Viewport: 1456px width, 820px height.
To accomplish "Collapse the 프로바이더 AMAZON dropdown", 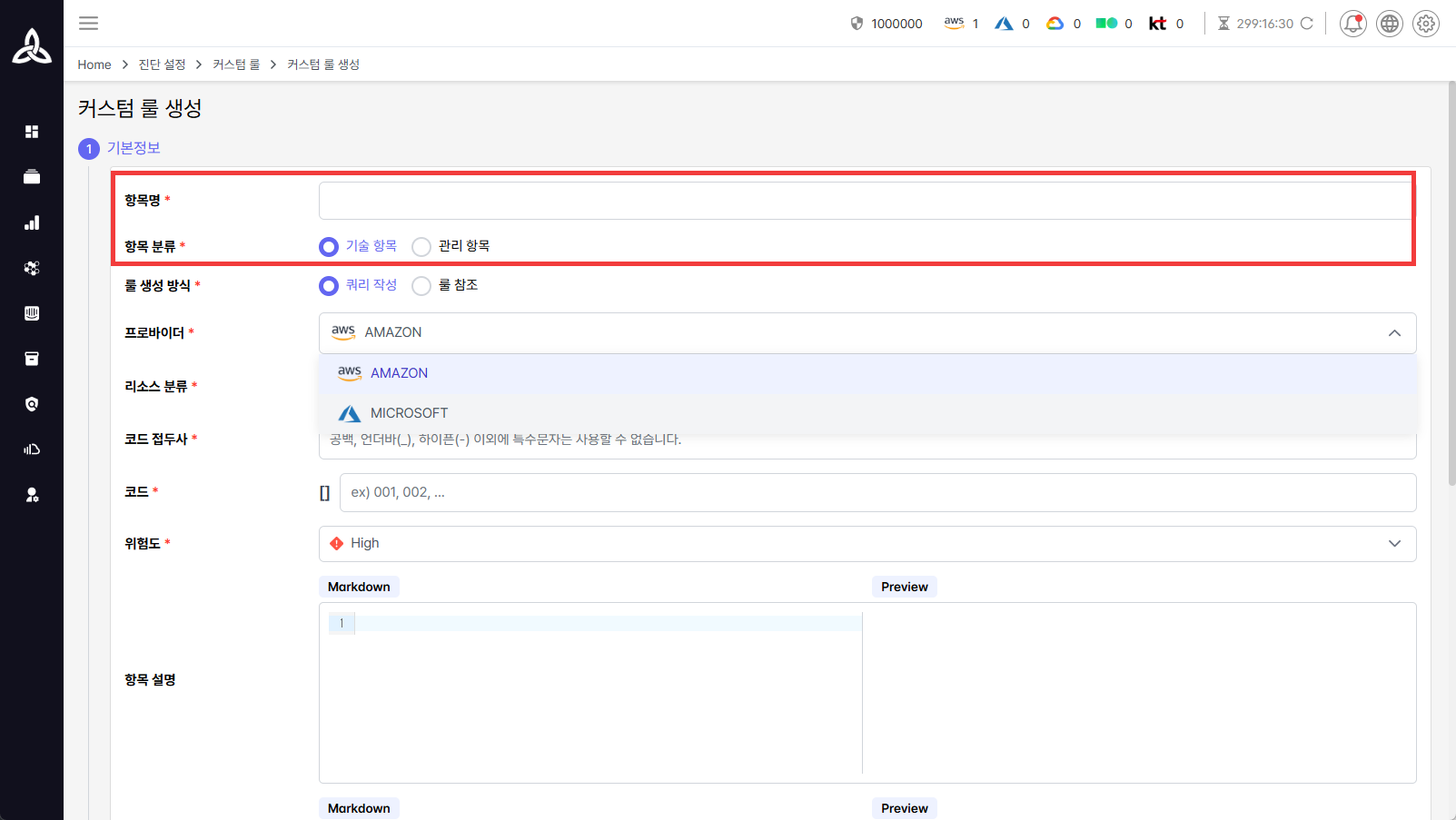I will (x=1394, y=333).
